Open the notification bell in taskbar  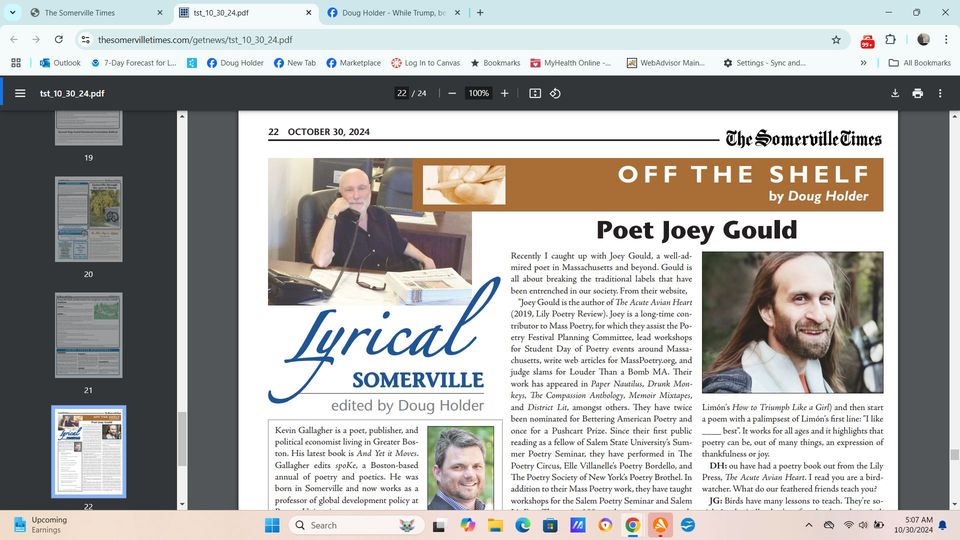(x=943, y=525)
